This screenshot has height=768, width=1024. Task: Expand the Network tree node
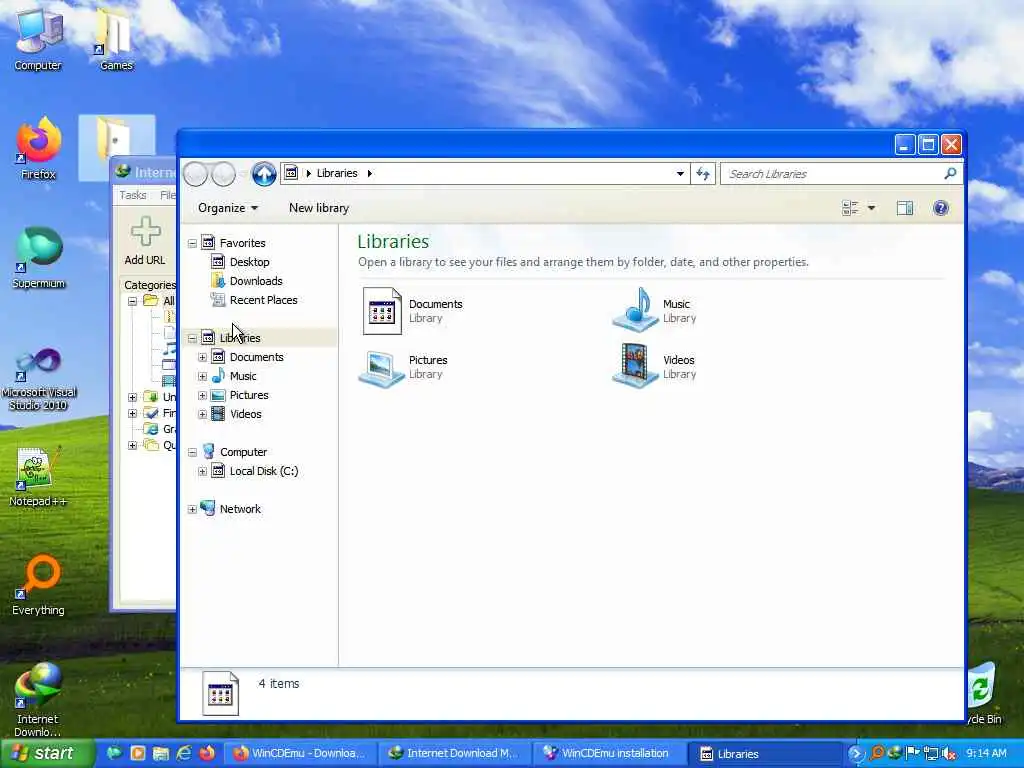(192, 509)
